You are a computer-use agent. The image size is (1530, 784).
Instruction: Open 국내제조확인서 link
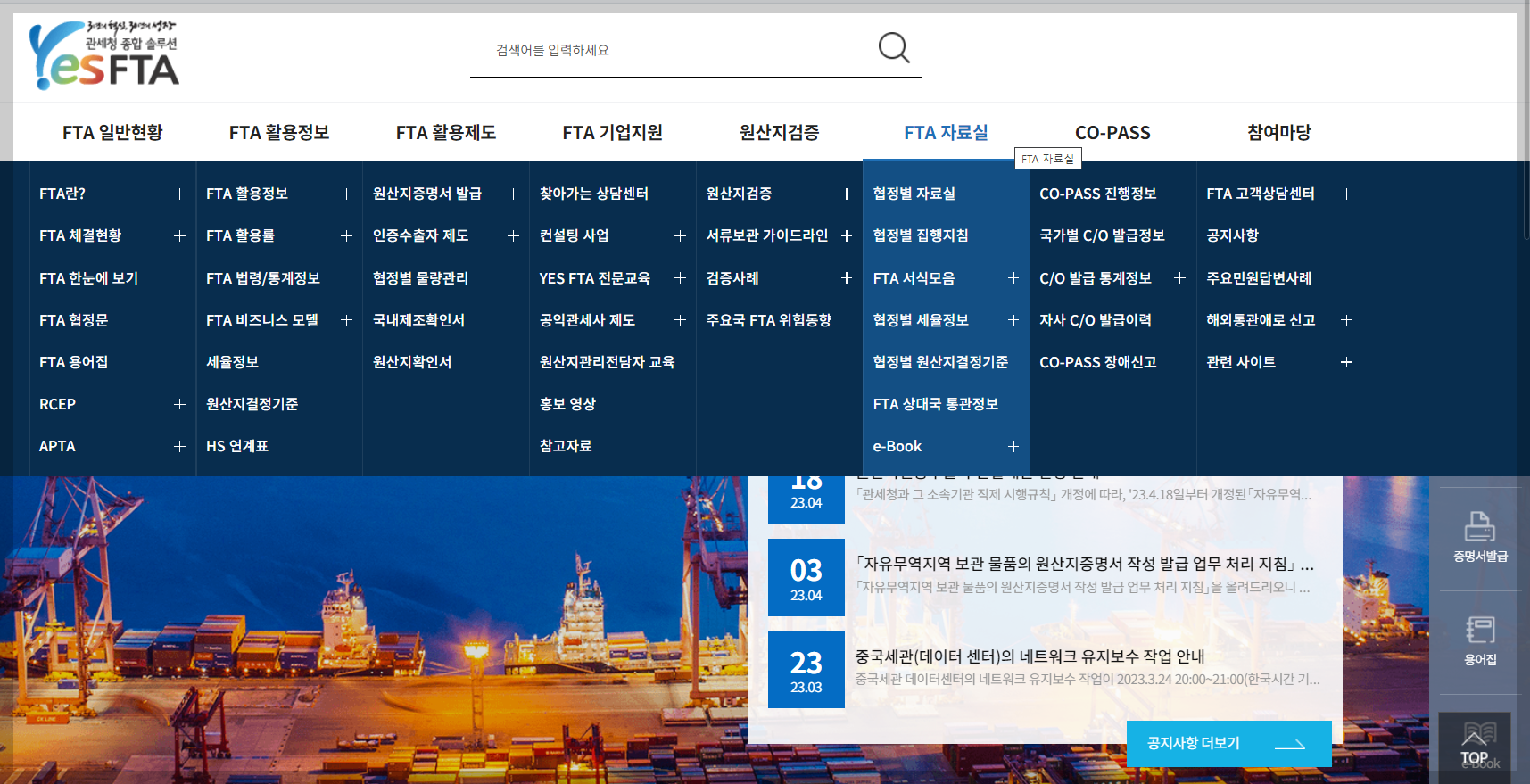point(418,320)
